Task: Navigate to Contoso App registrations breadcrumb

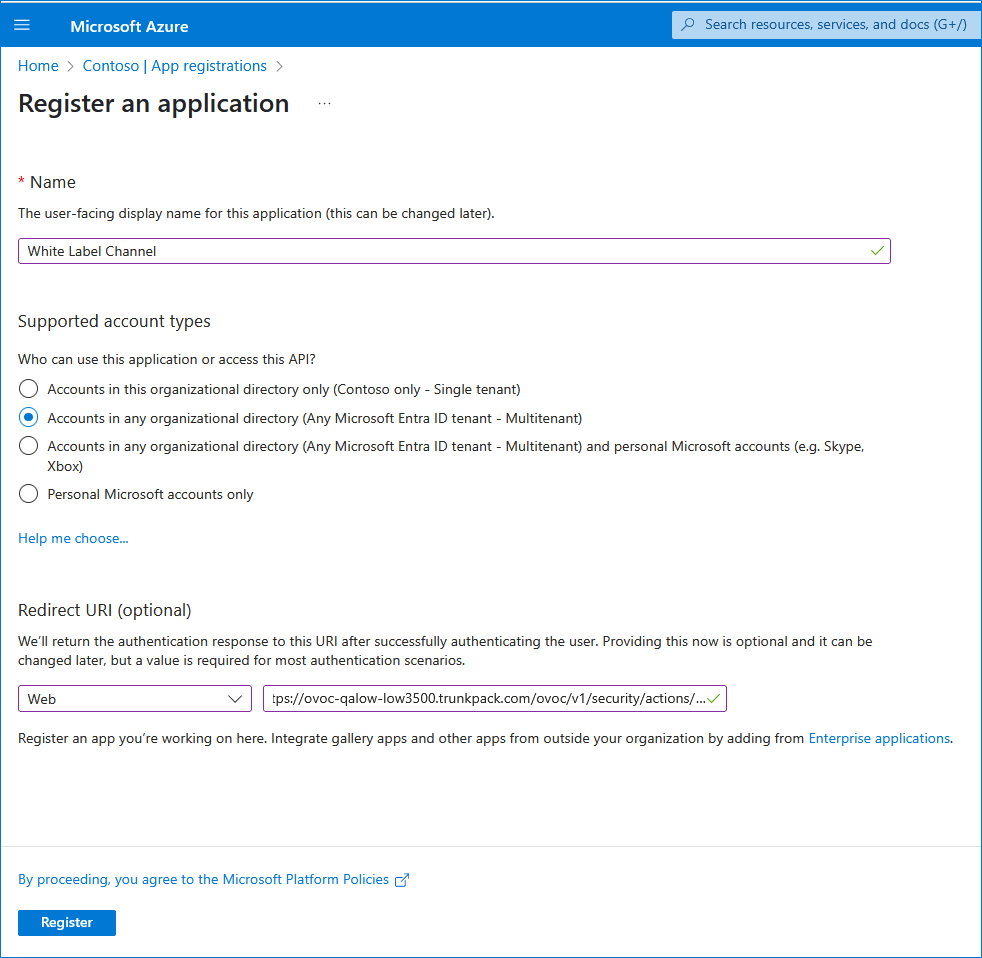Action: [x=175, y=66]
